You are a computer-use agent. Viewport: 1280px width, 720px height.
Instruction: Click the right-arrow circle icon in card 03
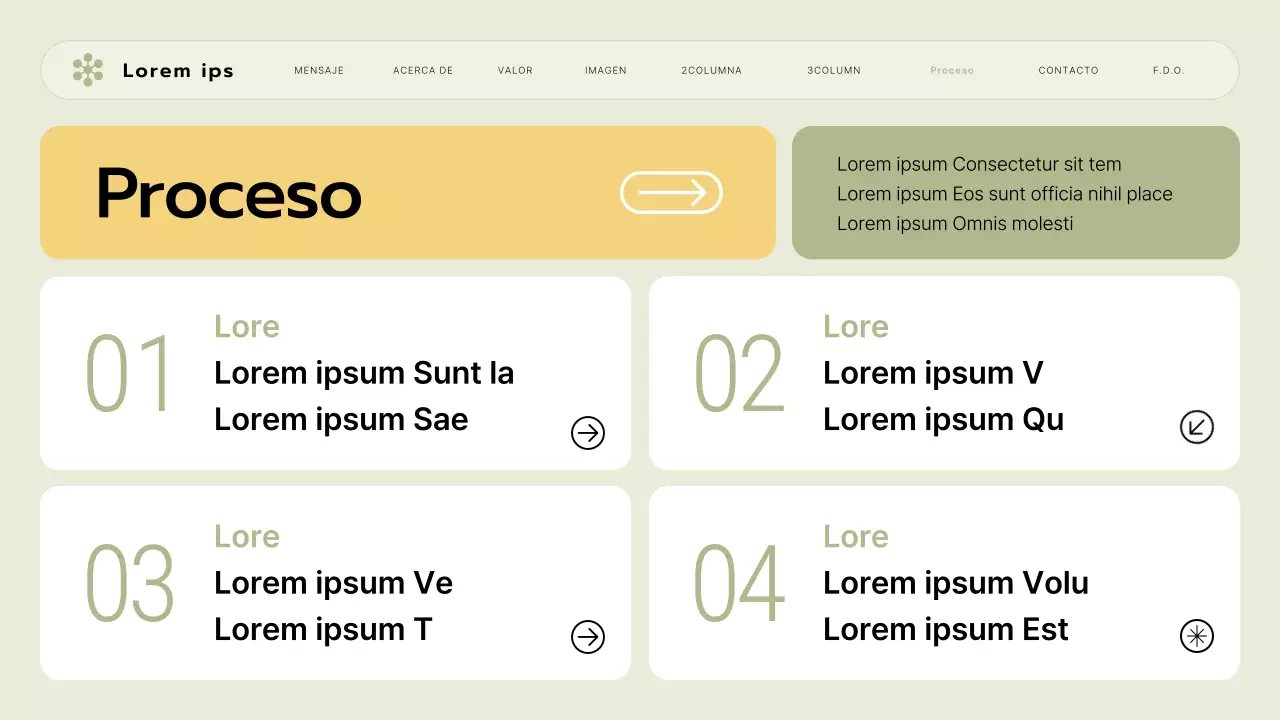588,637
